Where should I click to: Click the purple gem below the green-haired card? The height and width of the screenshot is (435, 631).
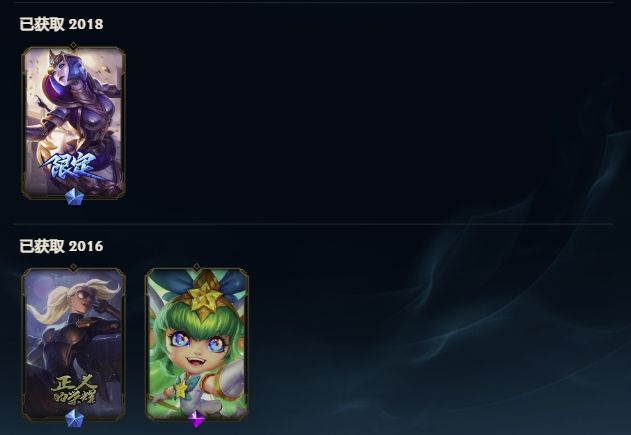click(x=196, y=419)
